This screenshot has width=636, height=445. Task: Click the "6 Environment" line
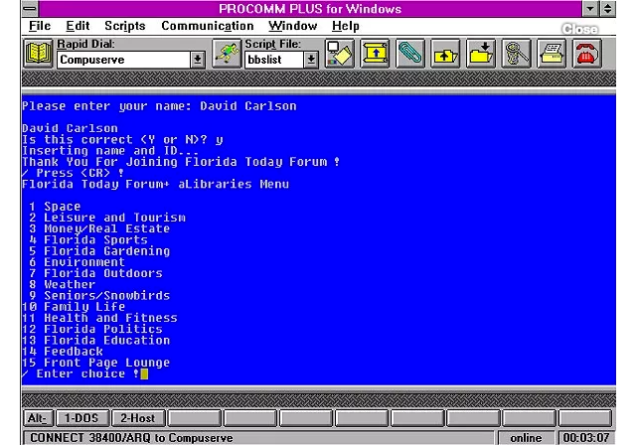77,262
